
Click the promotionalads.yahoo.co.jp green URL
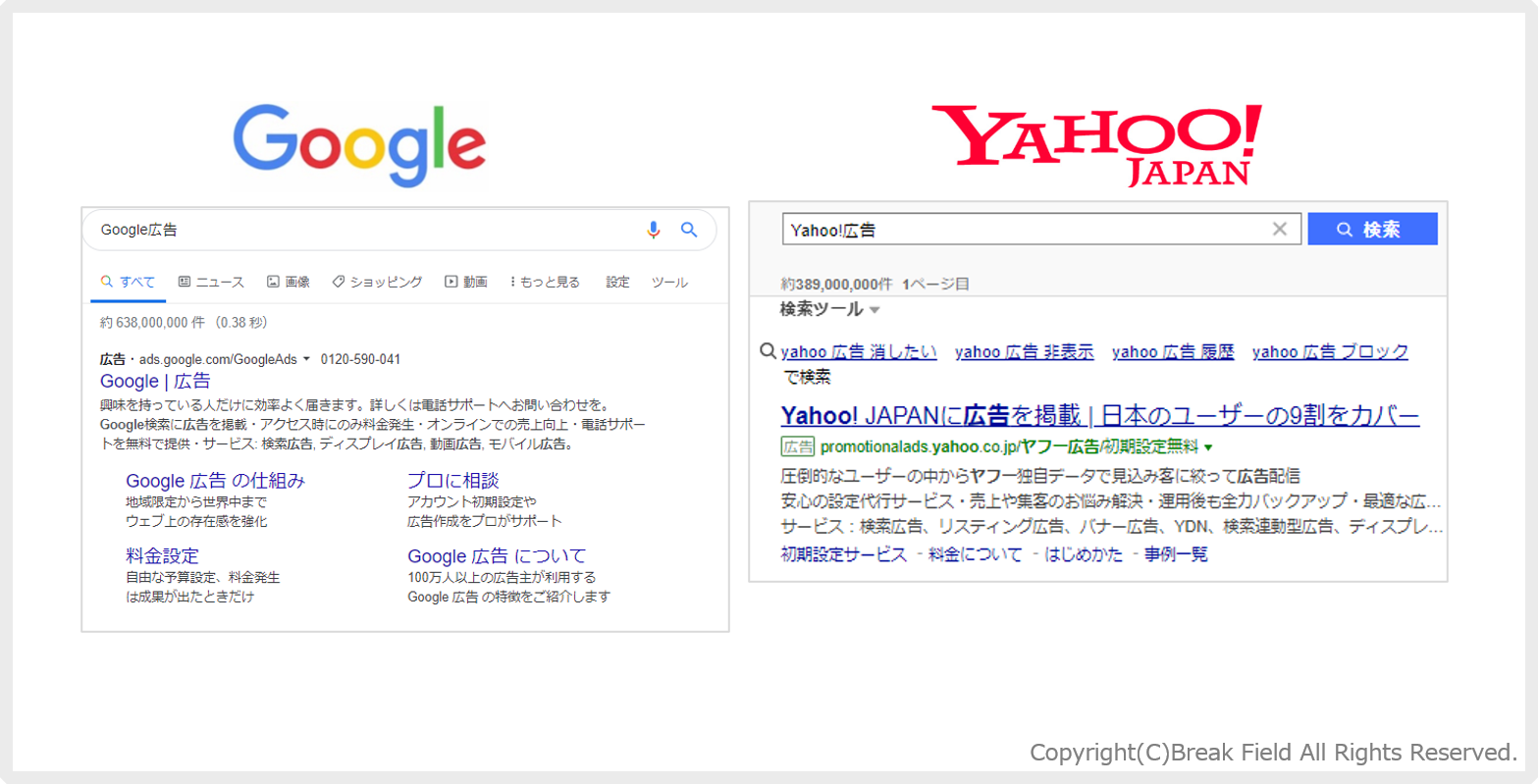[x=1009, y=446]
